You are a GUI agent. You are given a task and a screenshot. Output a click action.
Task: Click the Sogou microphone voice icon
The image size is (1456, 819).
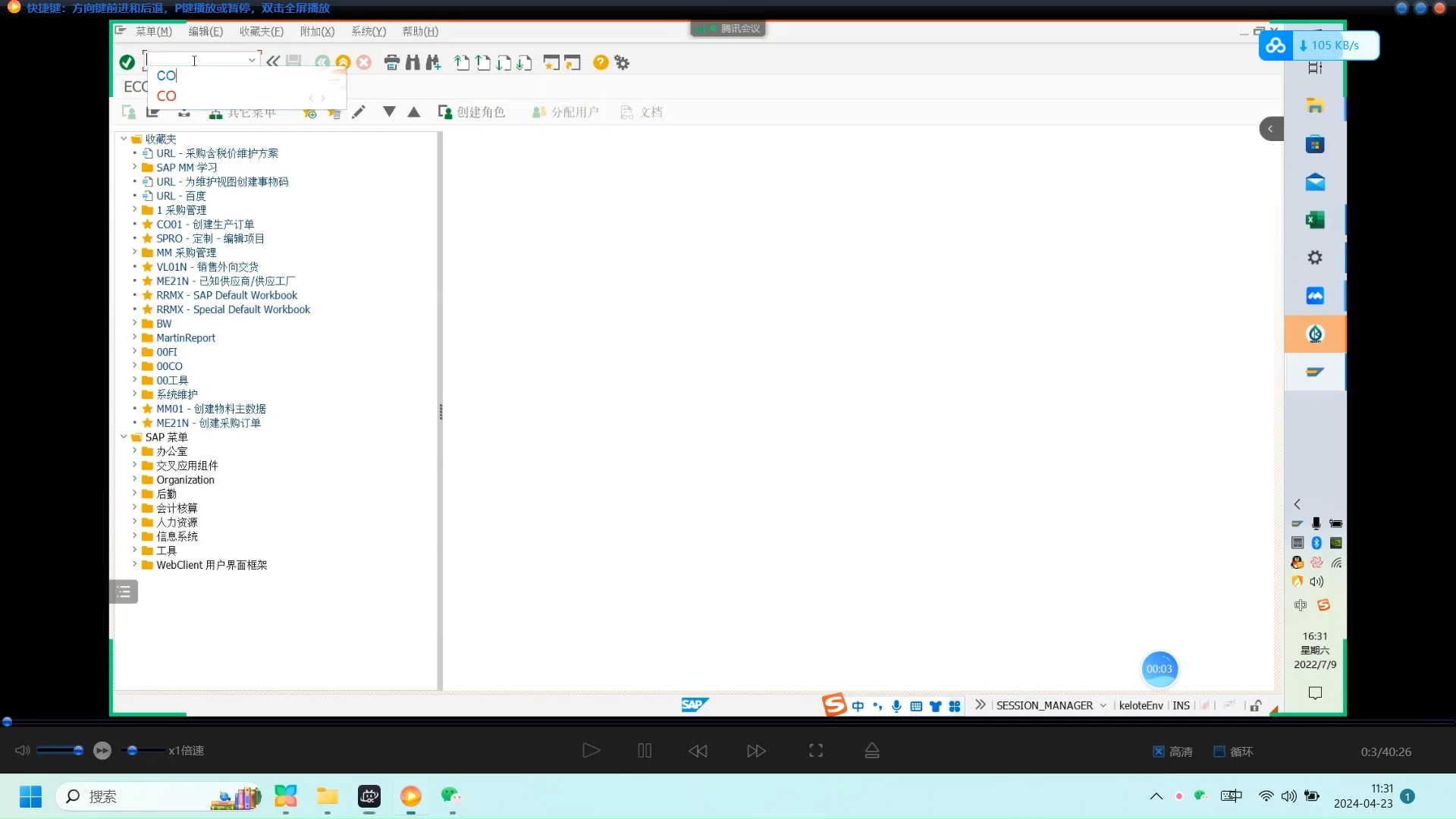tap(896, 706)
